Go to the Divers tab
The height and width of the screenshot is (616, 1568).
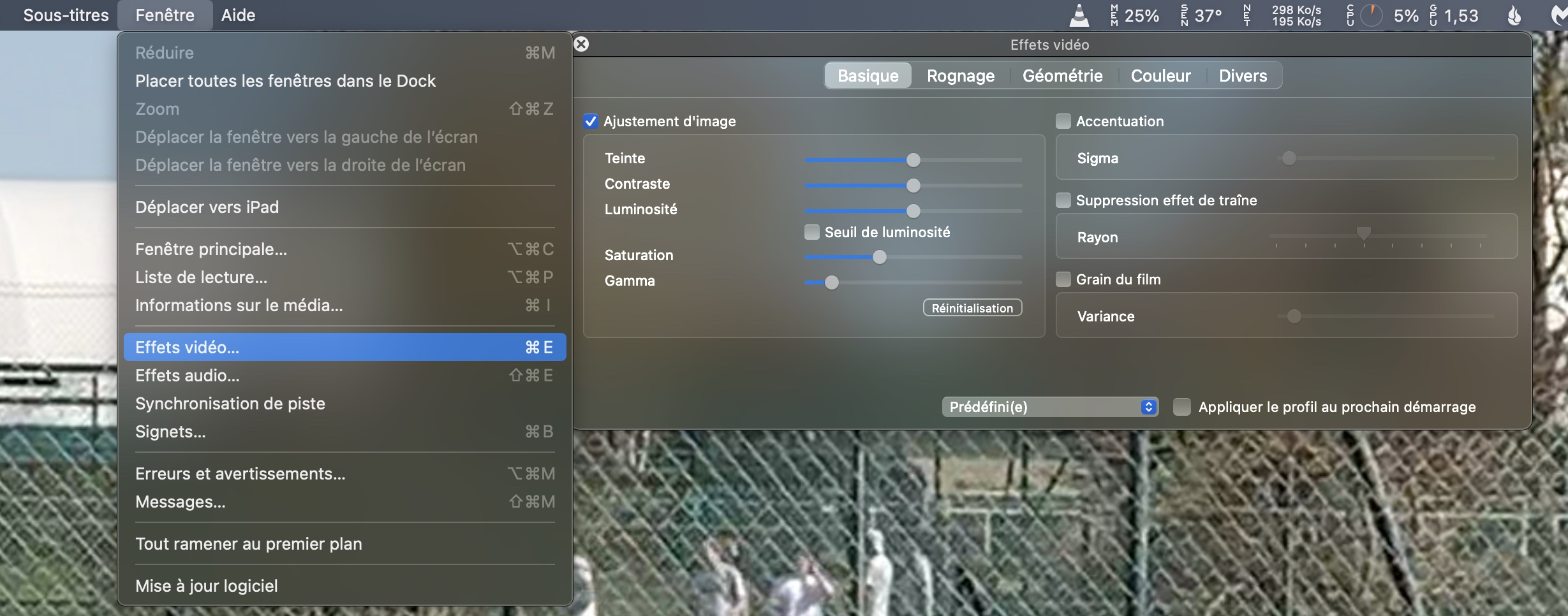pyautogui.click(x=1243, y=76)
